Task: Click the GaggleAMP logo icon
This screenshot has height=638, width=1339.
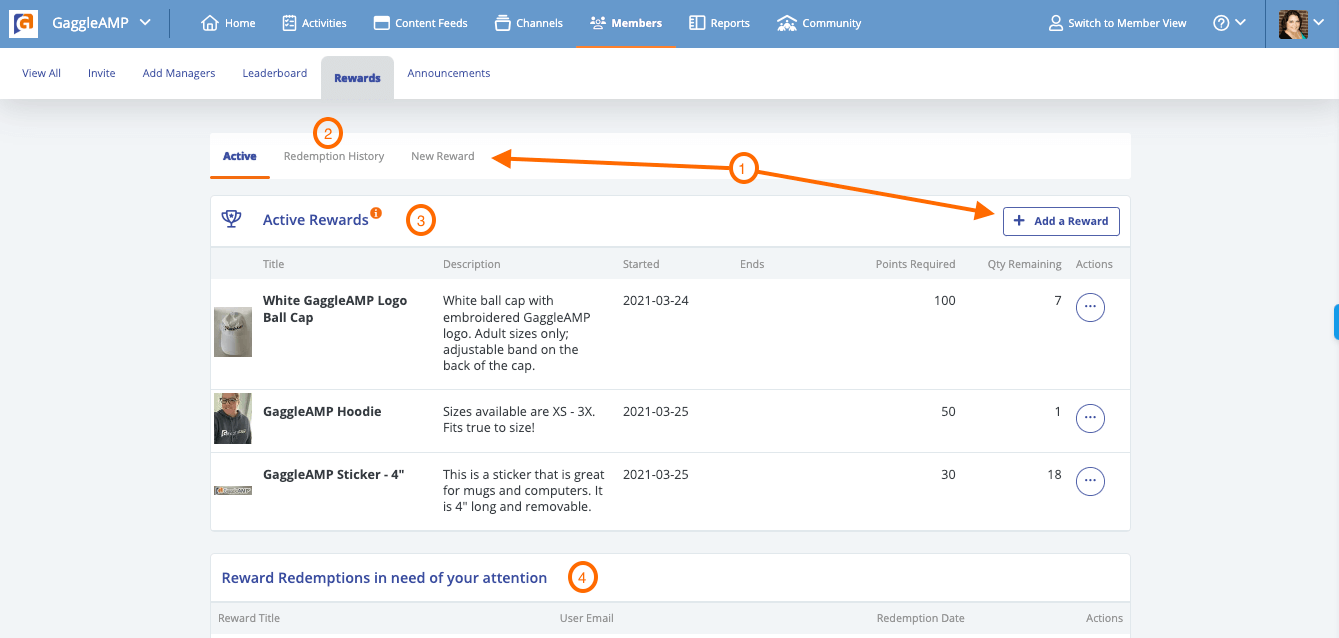Action: pyautogui.click(x=23, y=23)
